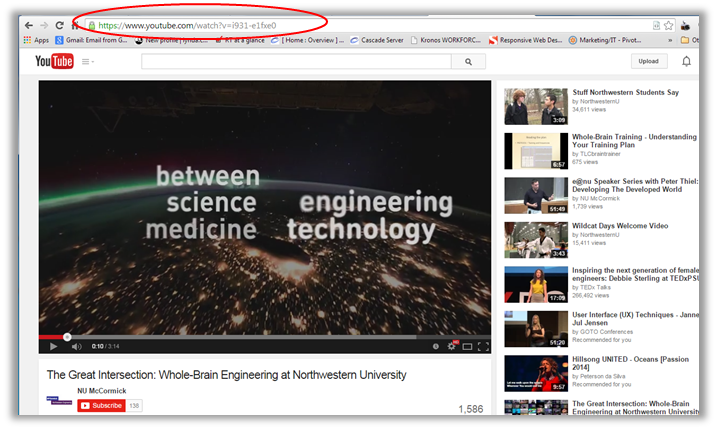Open the Home : Overview bookmark

point(307,40)
